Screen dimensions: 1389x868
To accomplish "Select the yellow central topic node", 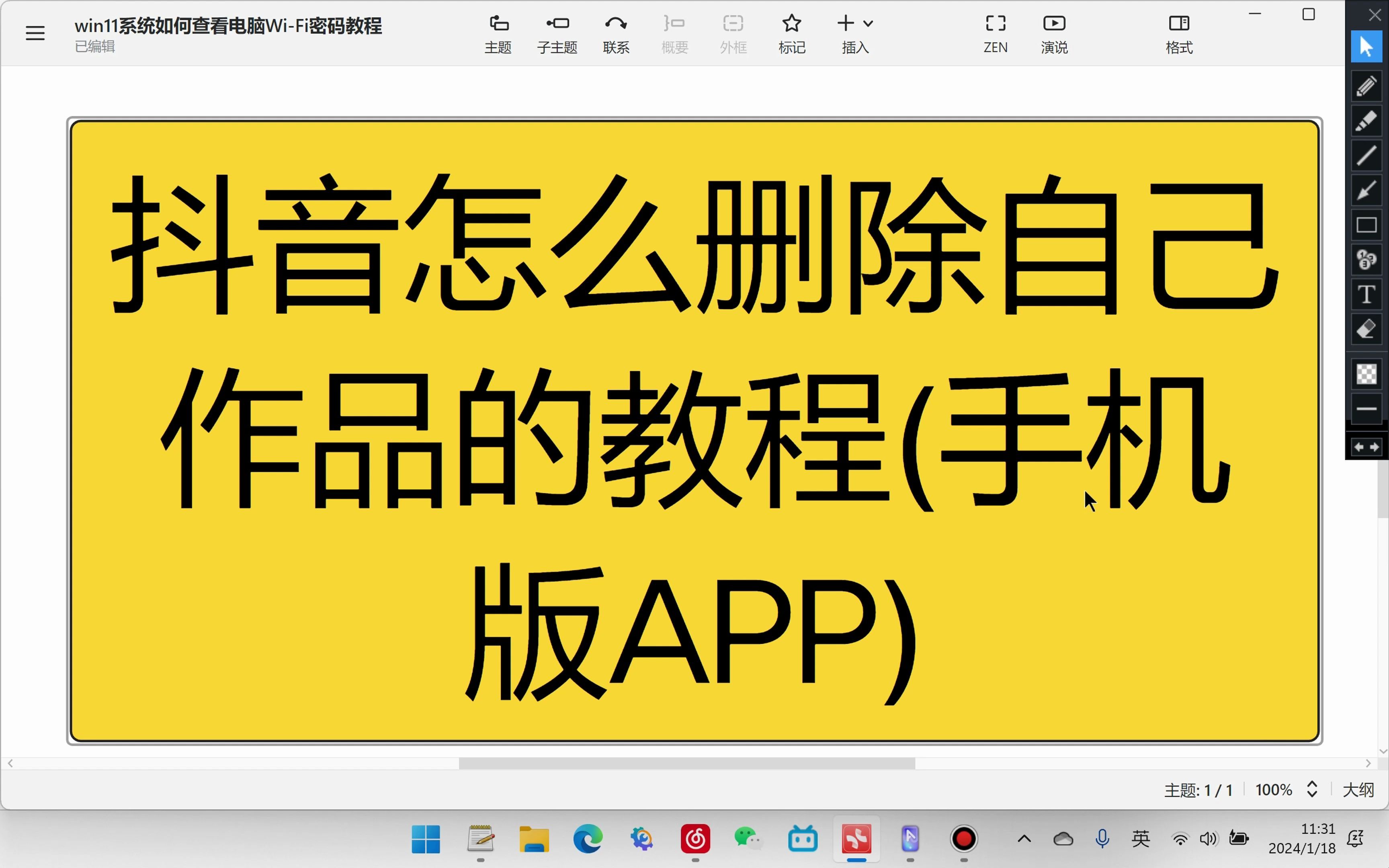I will [x=694, y=430].
